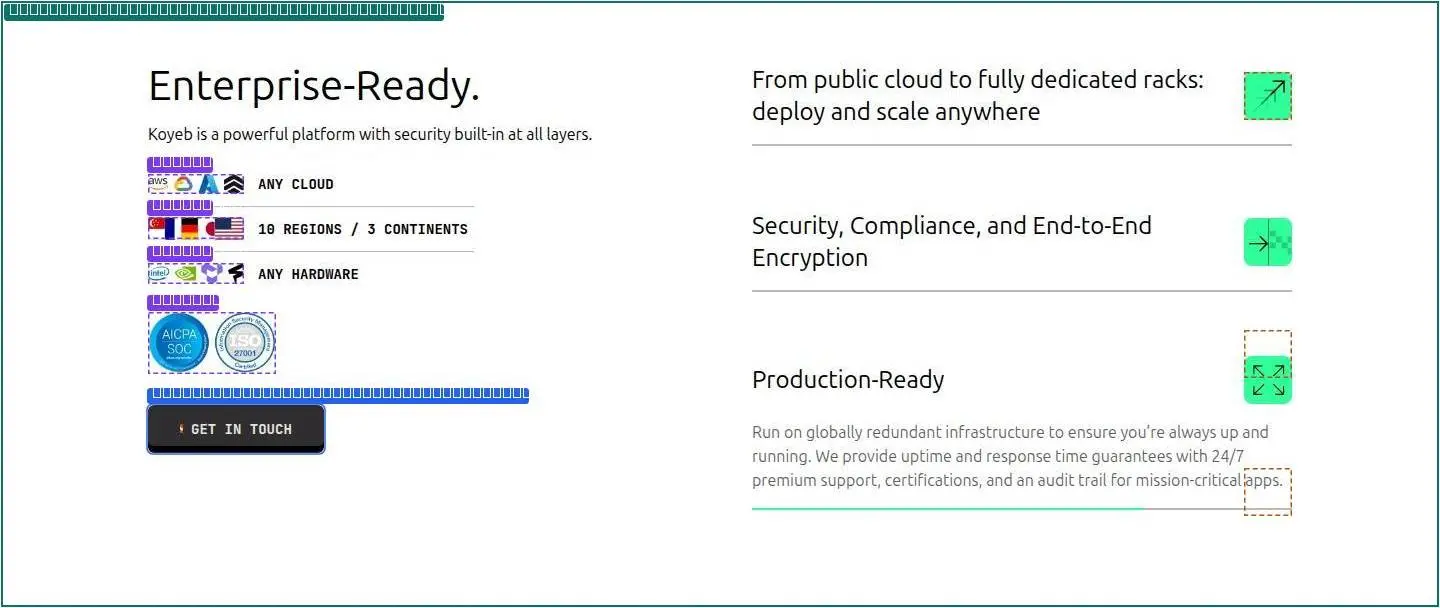1440x608 pixels.
Task: Click the green progress bar under Production-Ready
Action: pyautogui.click(x=947, y=509)
